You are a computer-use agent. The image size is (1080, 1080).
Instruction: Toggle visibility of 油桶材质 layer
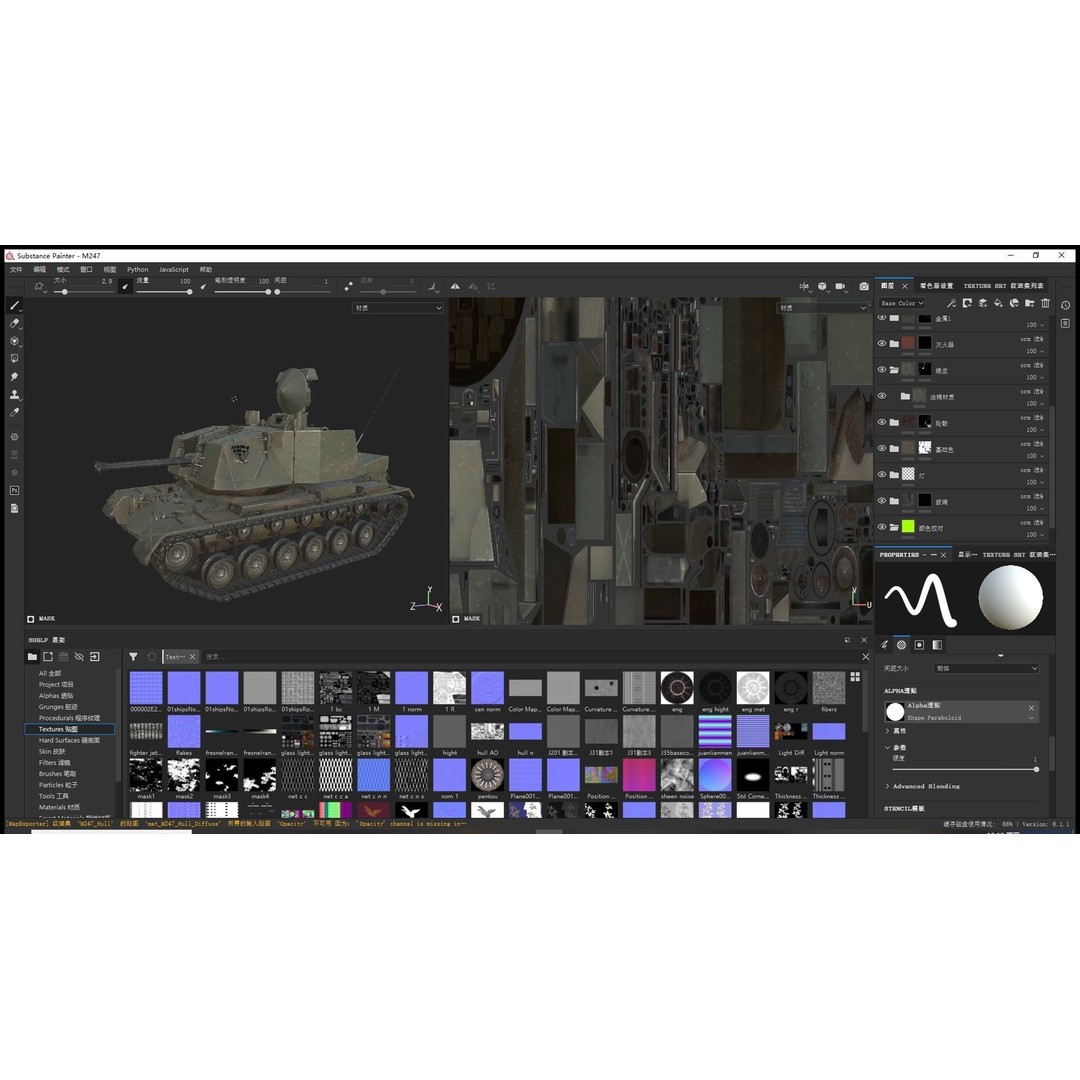[882, 395]
